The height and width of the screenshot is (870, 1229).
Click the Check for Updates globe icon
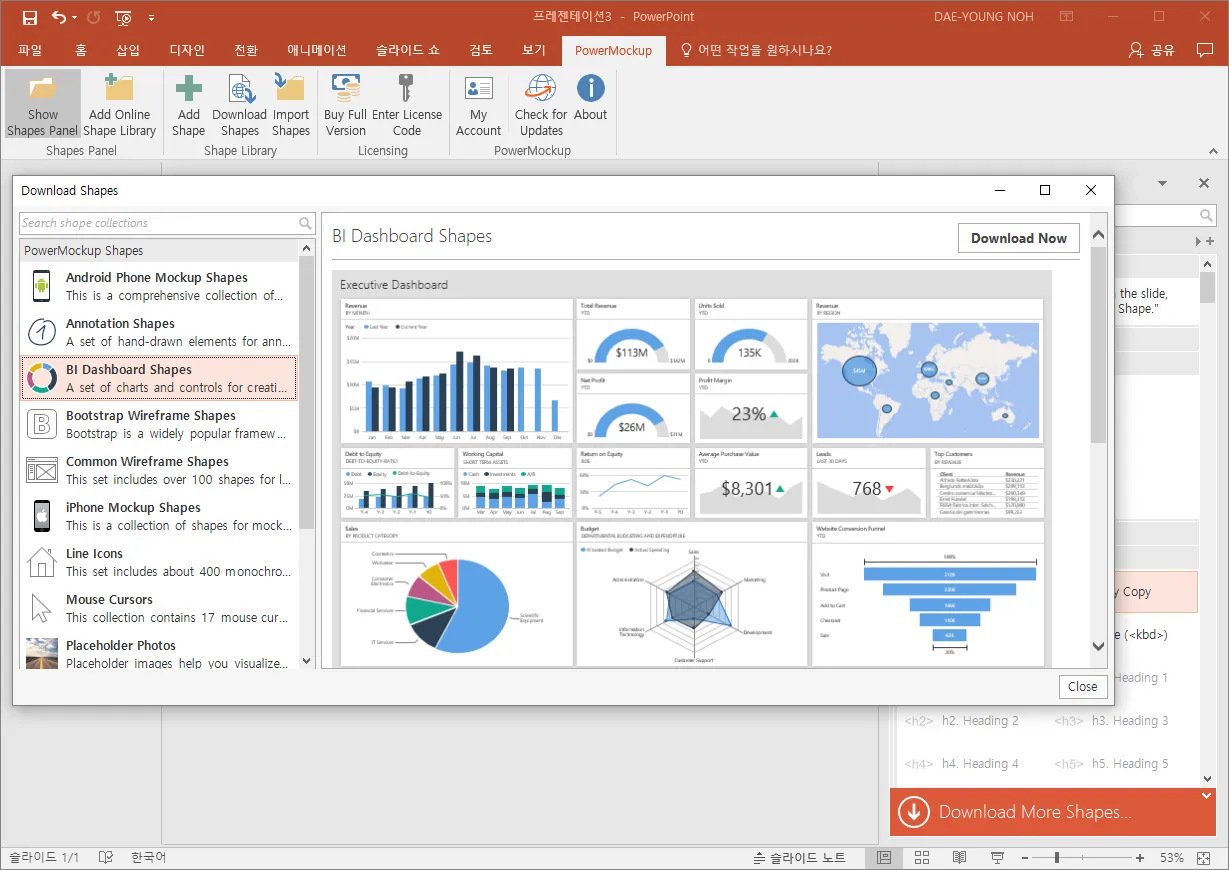[541, 89]
